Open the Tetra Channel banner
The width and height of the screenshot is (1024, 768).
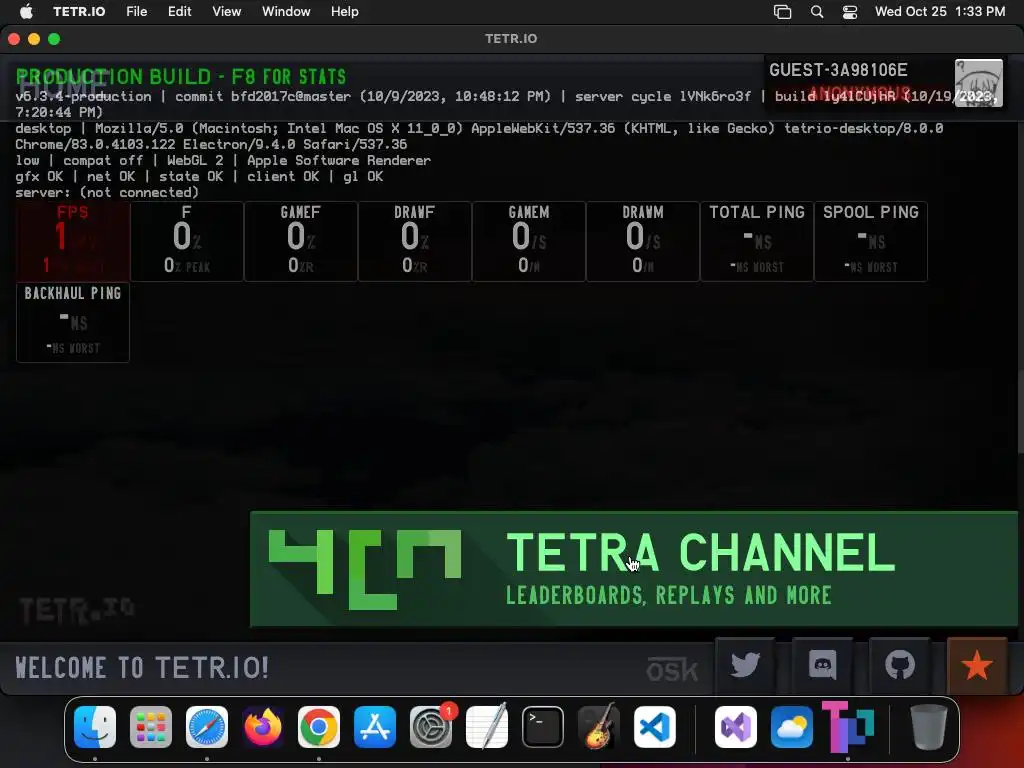pos(633,569)
